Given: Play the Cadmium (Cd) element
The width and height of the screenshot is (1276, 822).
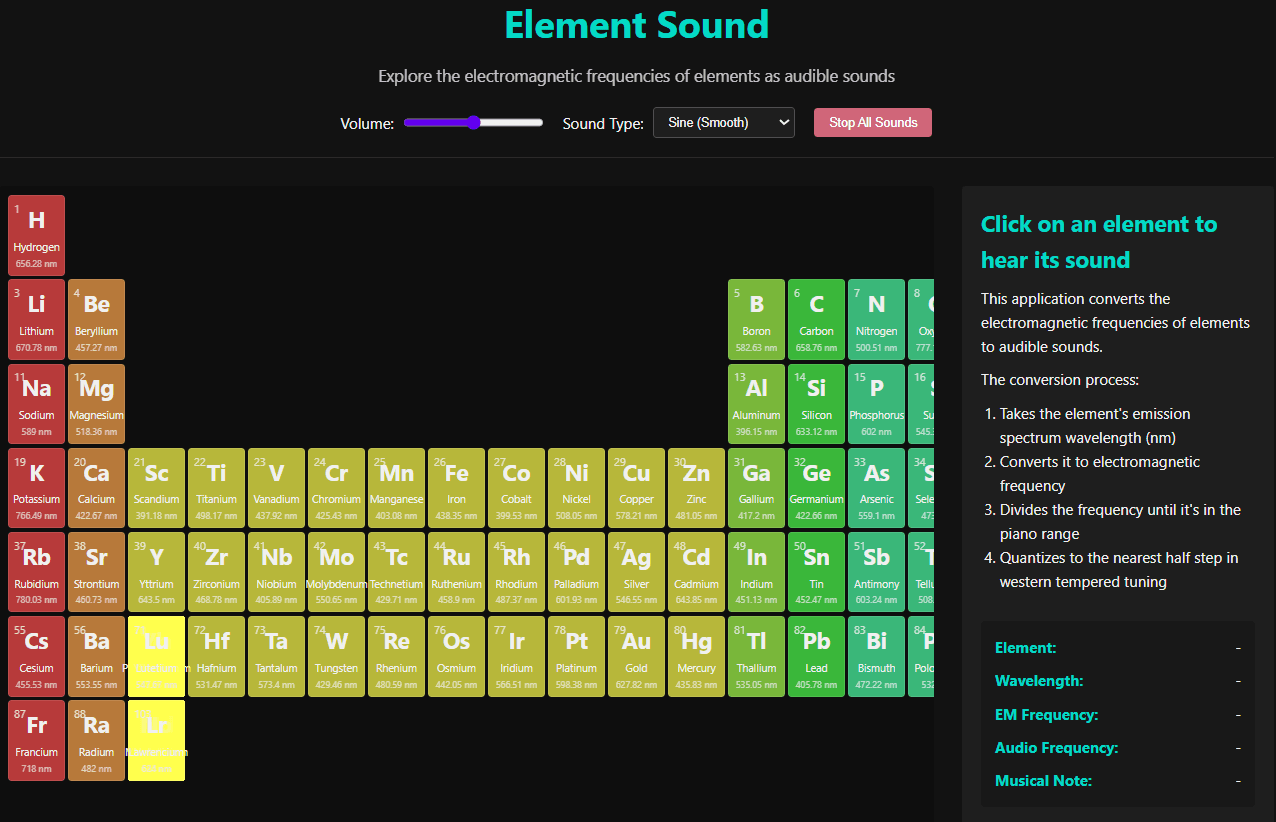Looking at the screenshot, I should (x=696, y=572).
